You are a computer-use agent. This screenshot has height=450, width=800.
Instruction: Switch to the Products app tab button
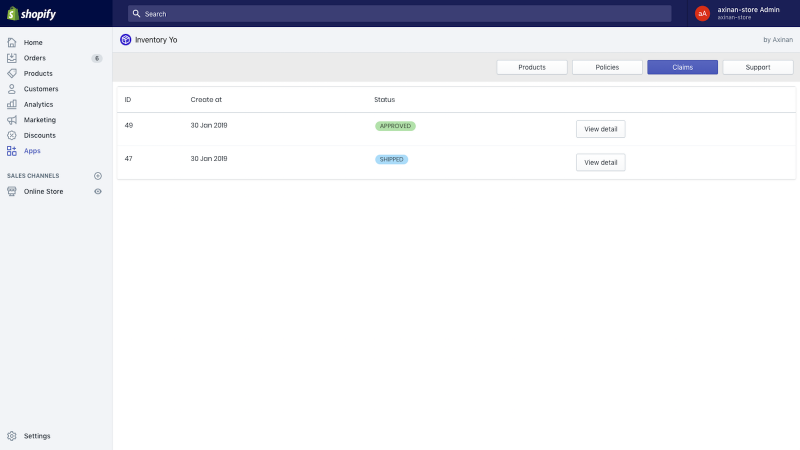[x=532, y=67]
